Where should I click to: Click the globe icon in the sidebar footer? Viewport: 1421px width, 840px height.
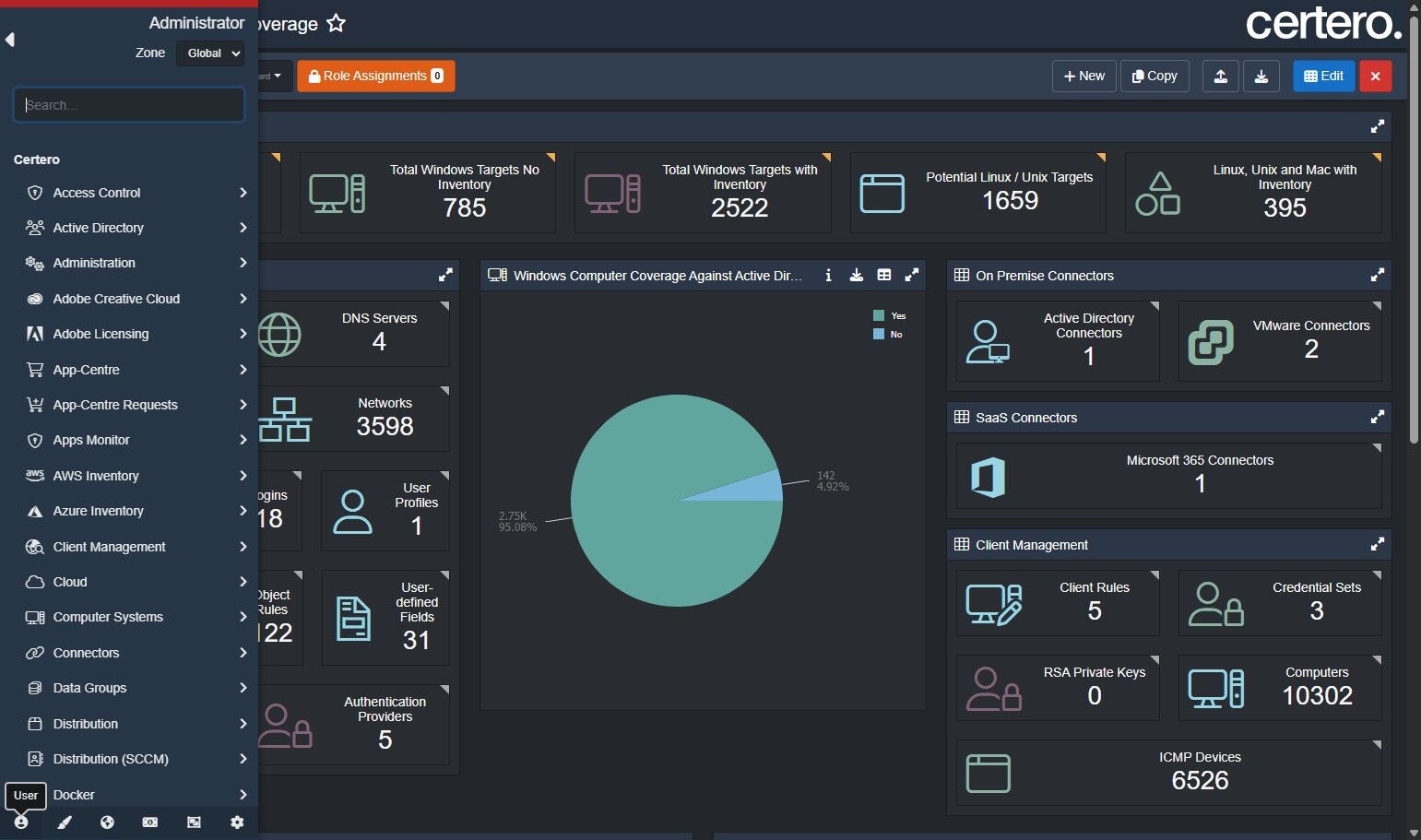pos(107,822)
